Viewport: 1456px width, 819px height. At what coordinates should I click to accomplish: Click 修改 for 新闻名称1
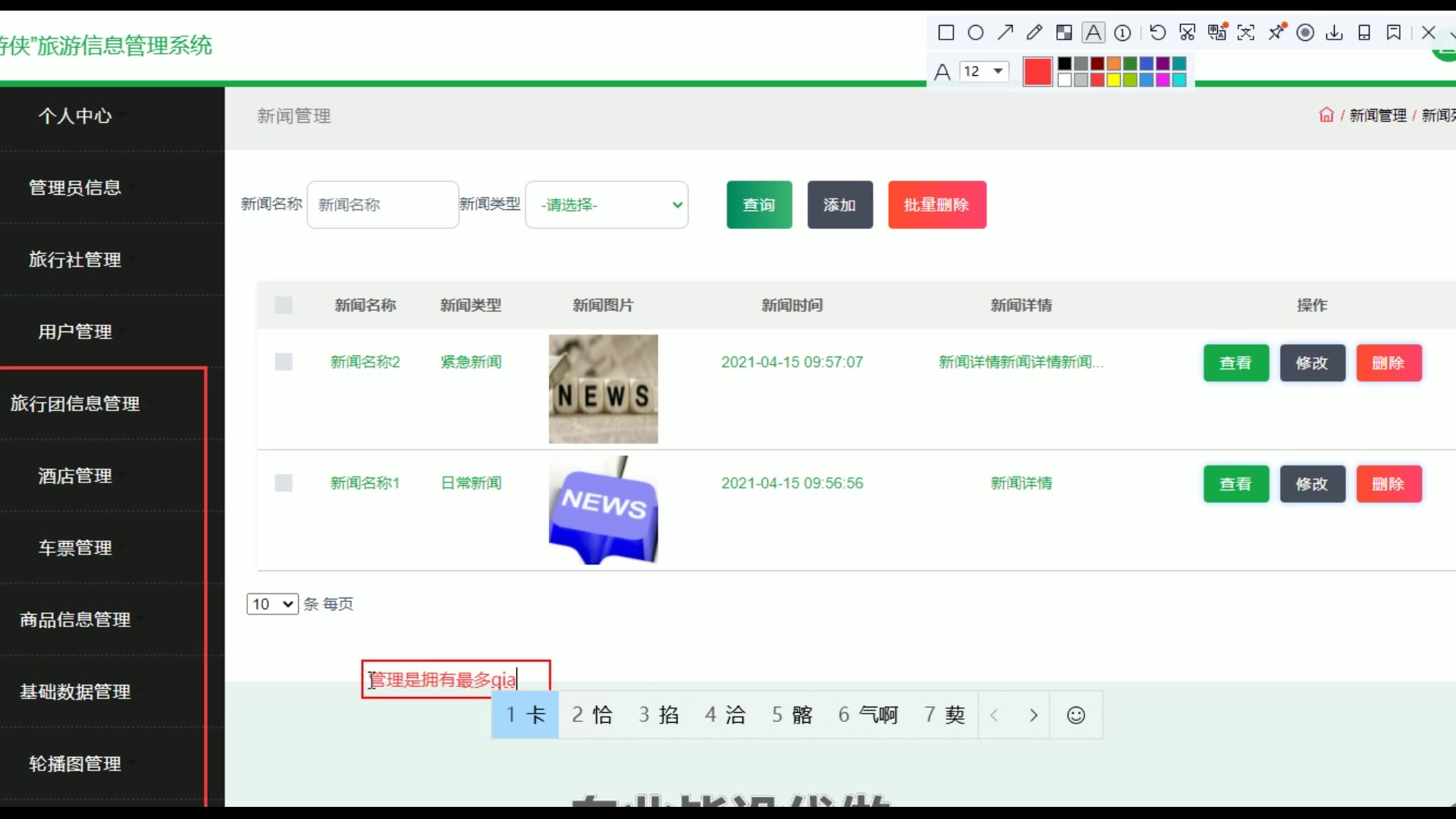point(1313,484)
